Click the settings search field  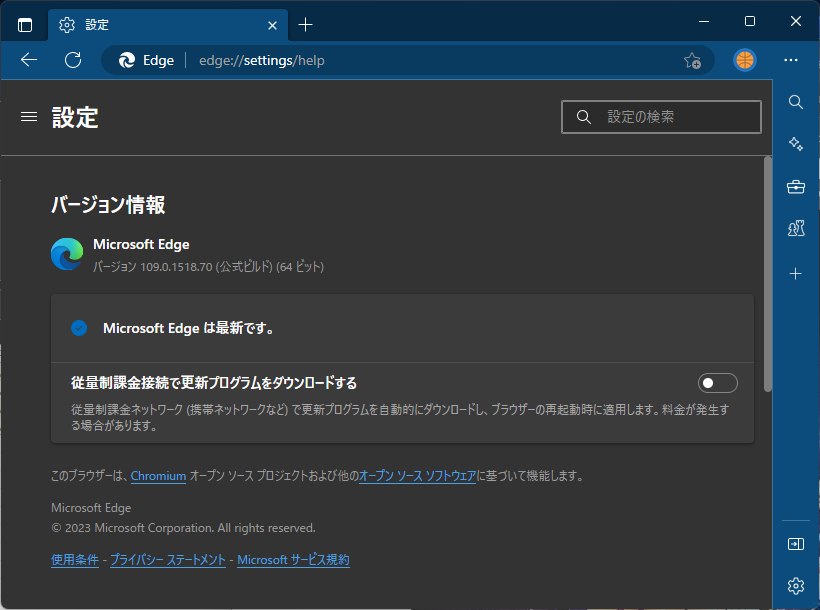click(x=661, y=117)
